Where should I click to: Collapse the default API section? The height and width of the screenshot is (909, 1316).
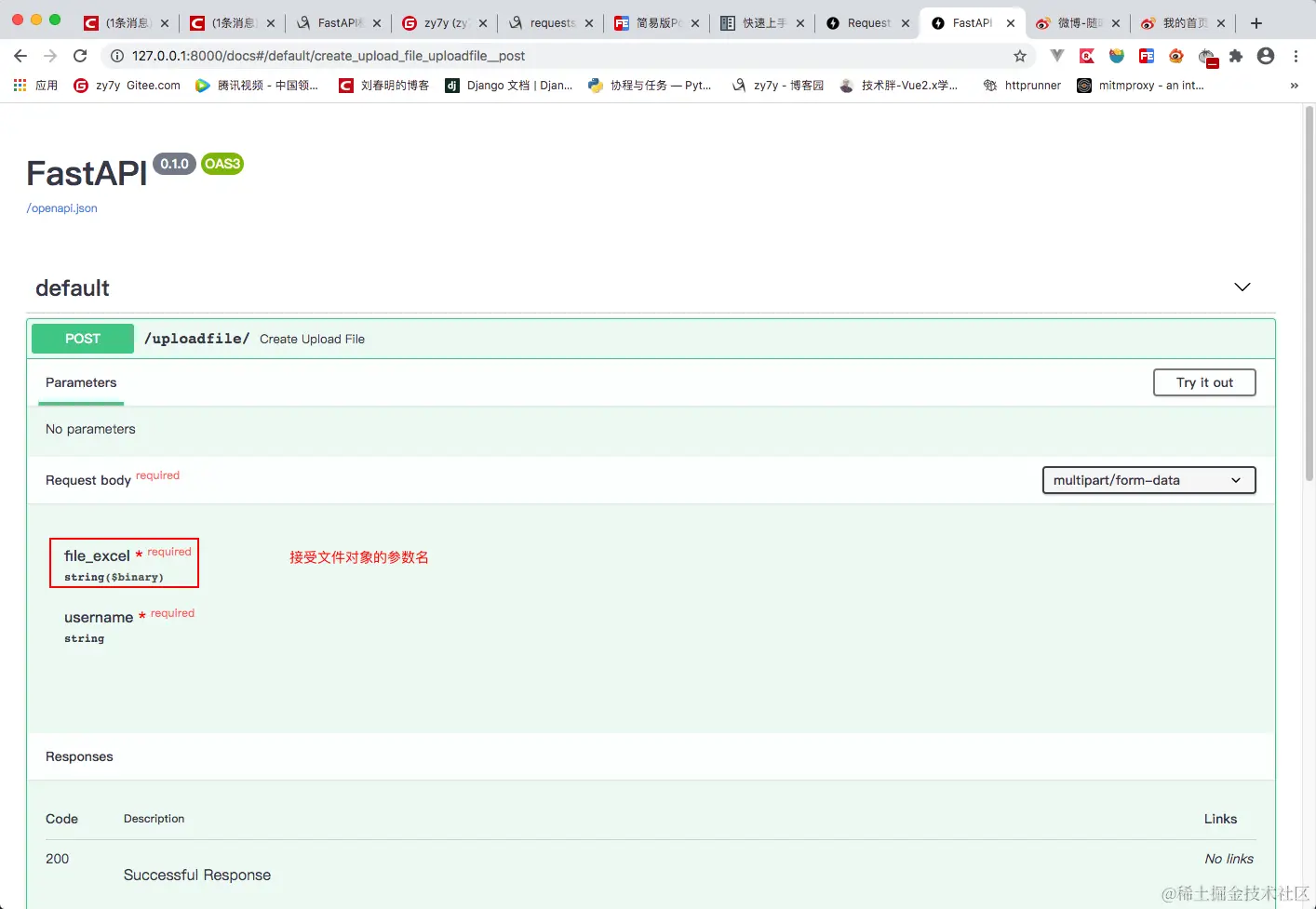[x=1242, y=287]
